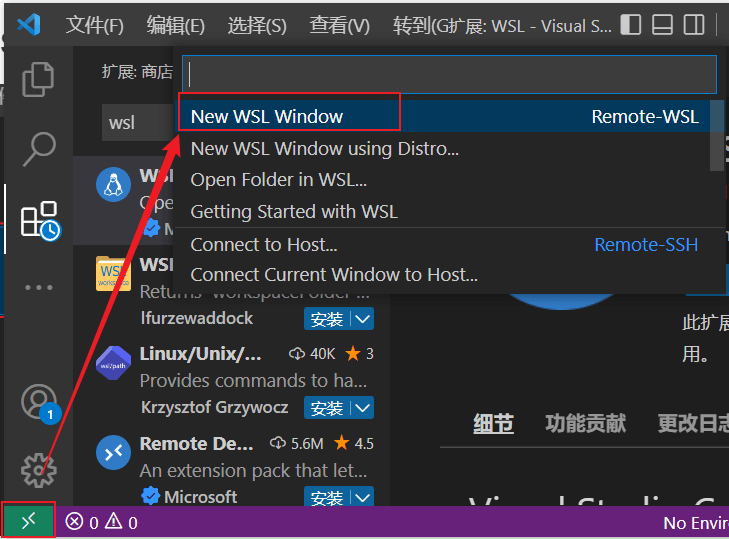Expand install options for Remote Development
Screen dimensions: 729x539
pos(362,497)
